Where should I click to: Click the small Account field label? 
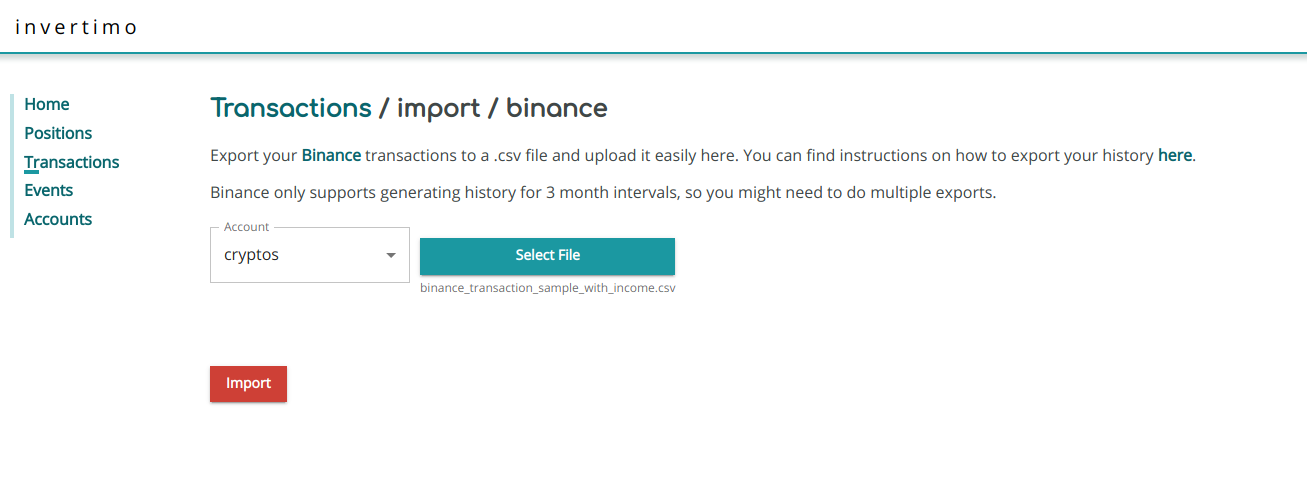coord(246,227)
